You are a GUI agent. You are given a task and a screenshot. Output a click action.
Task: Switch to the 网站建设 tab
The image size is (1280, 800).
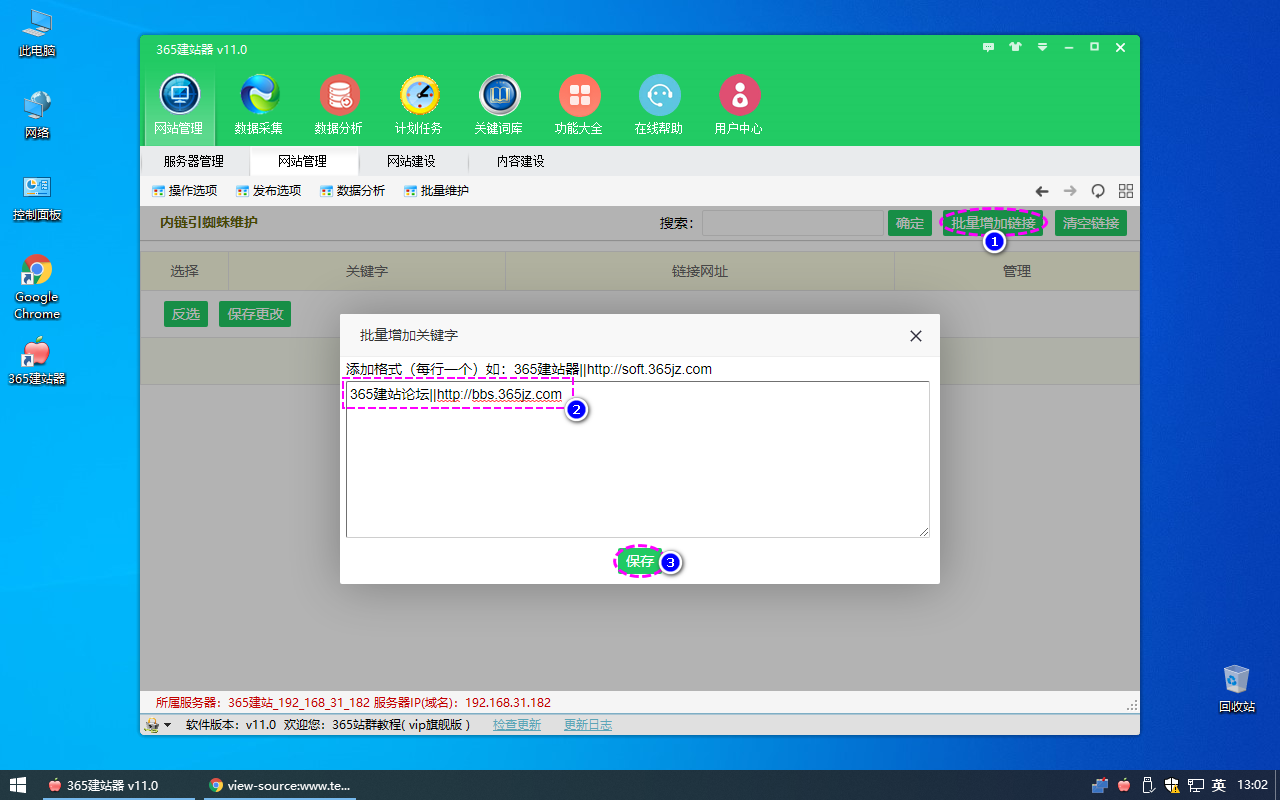coord(412,161)
